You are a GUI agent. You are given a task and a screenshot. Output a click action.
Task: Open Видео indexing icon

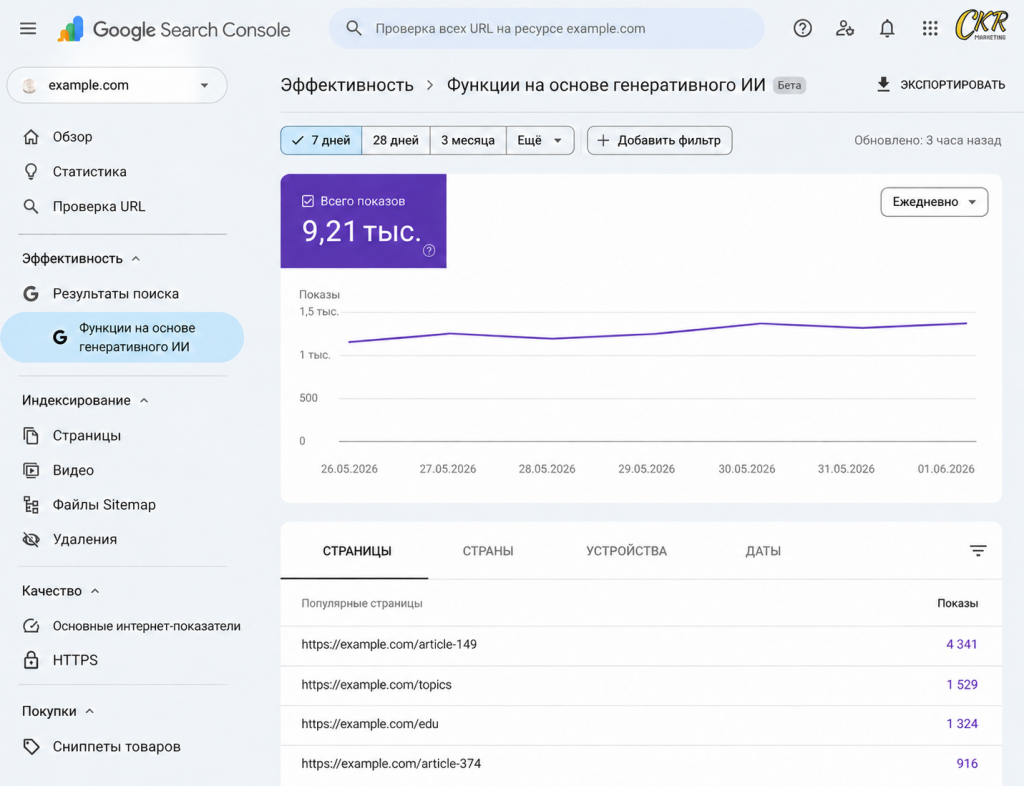tap(31, 470)
